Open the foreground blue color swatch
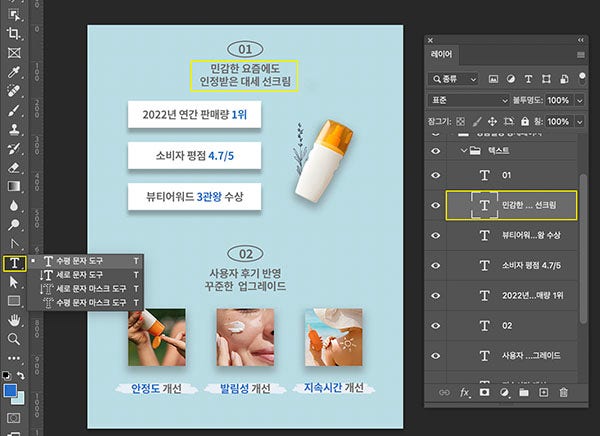600x436 pixels. click(10, 390)
